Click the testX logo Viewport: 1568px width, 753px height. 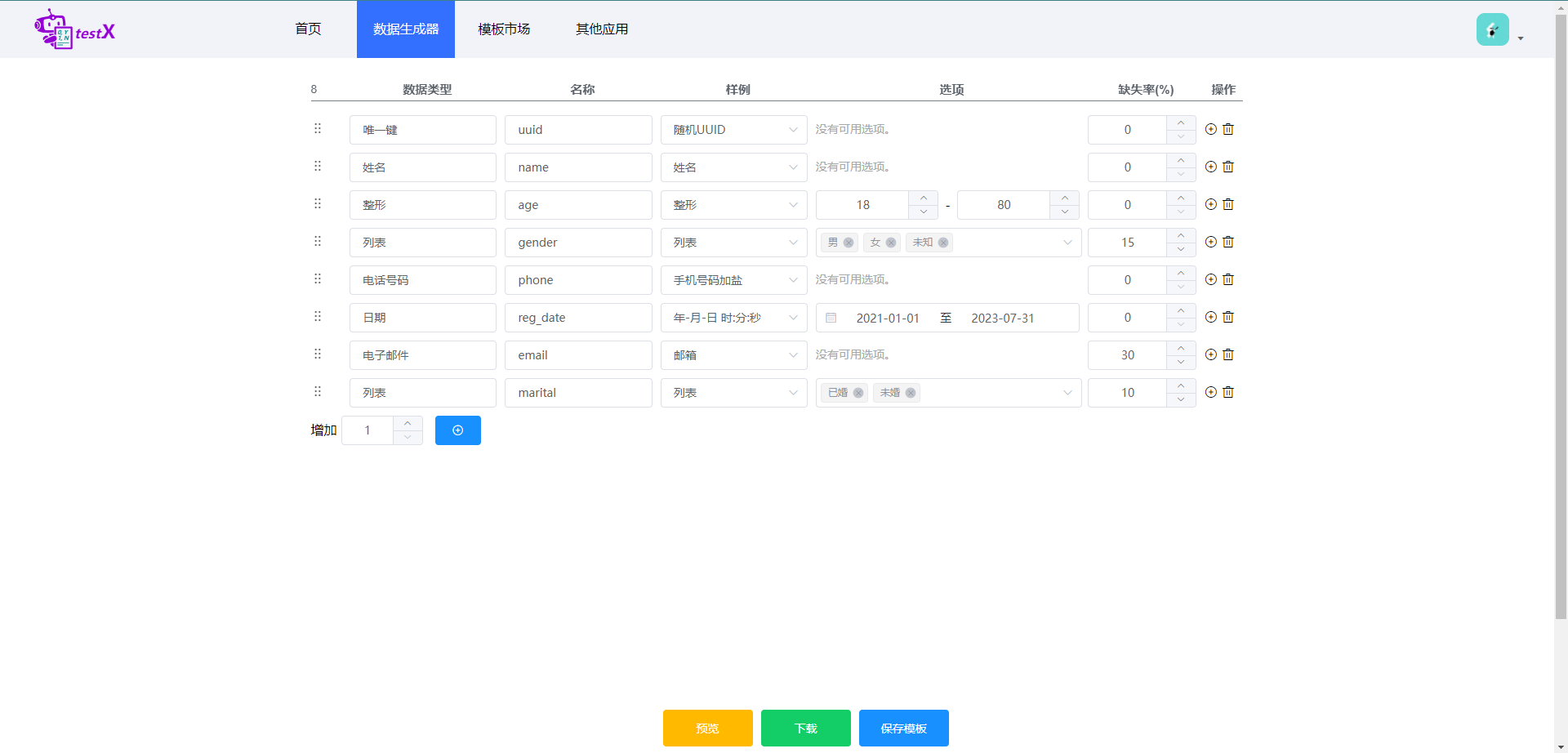click(74, 30)
